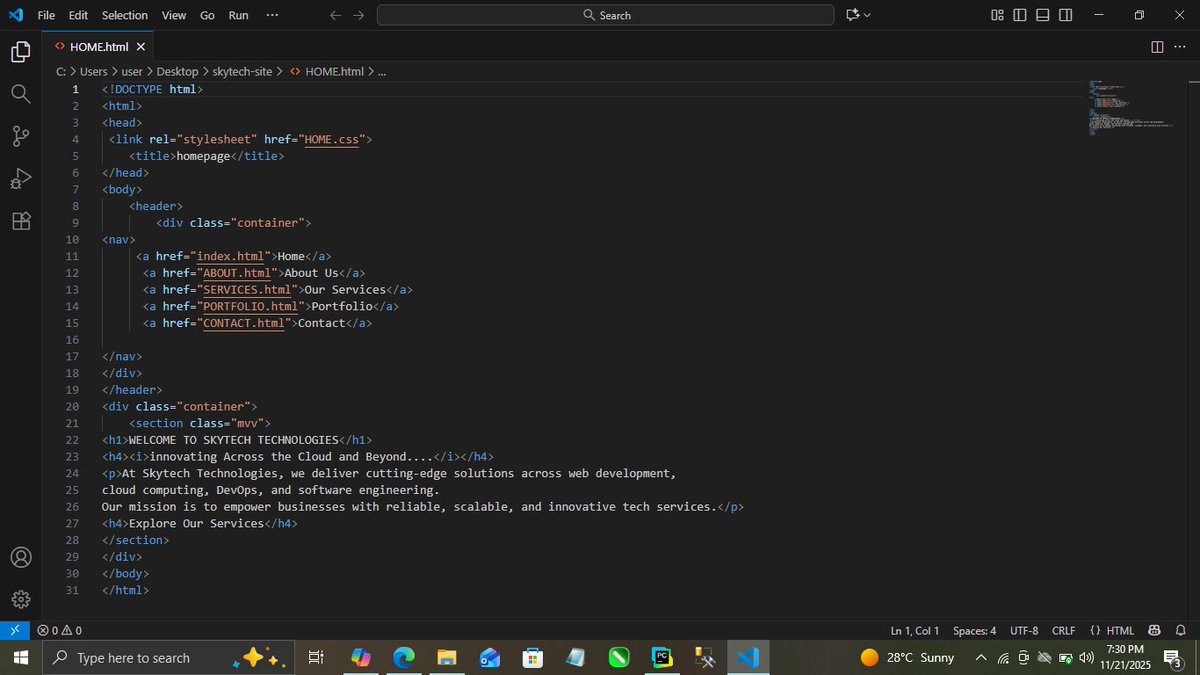Open the Explorer view in activity bar
Viewport: 1200px width, 675px height.
(x=21, y=52)
